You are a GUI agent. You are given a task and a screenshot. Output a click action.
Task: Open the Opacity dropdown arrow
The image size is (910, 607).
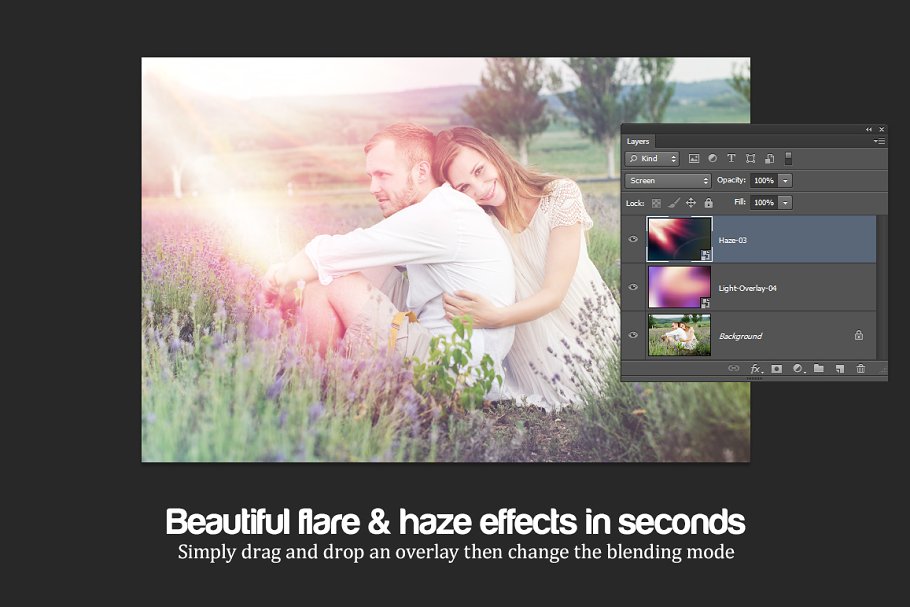[784, 181]
